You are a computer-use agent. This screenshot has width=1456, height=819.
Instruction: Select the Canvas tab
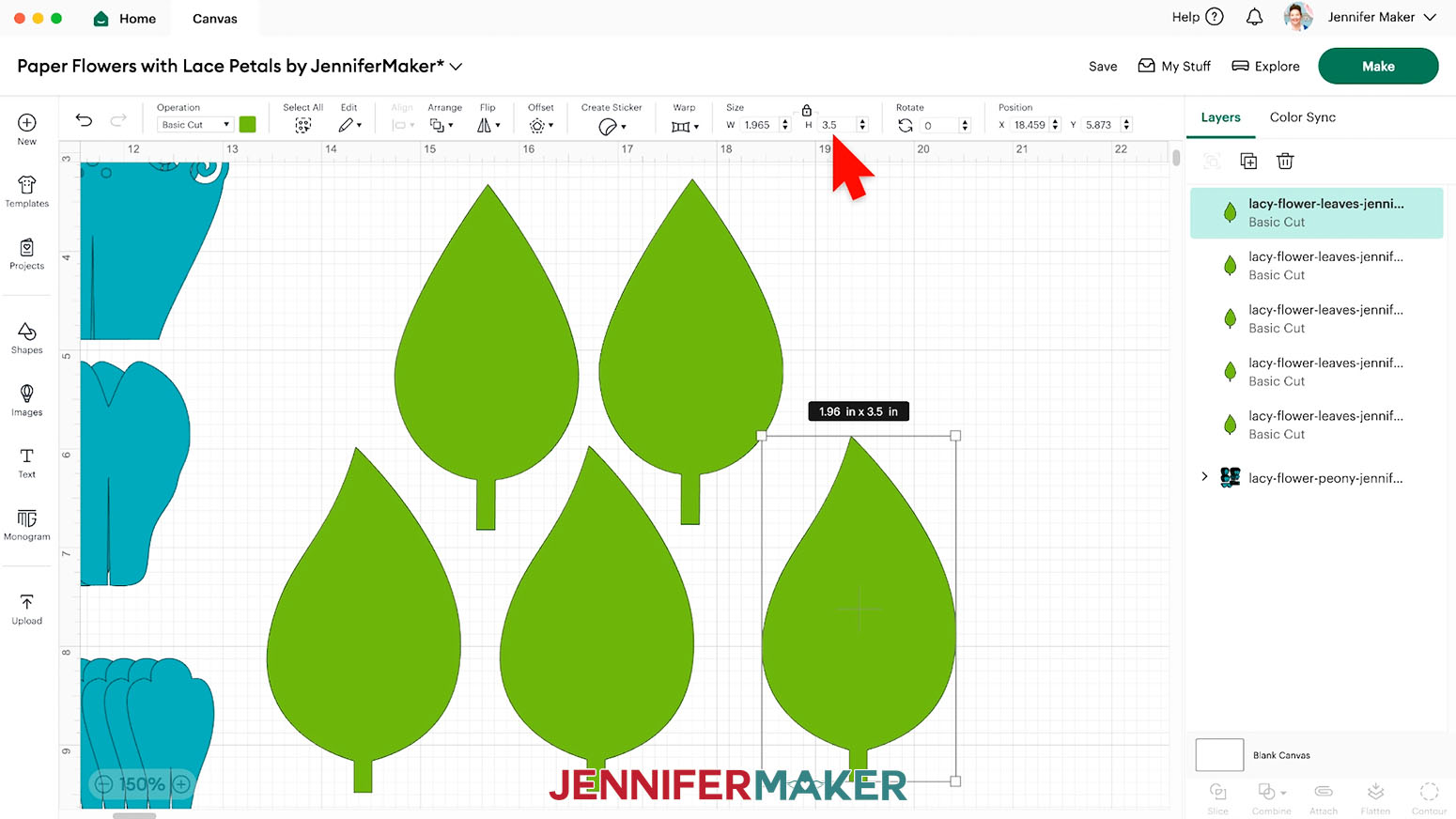[215, 19]
